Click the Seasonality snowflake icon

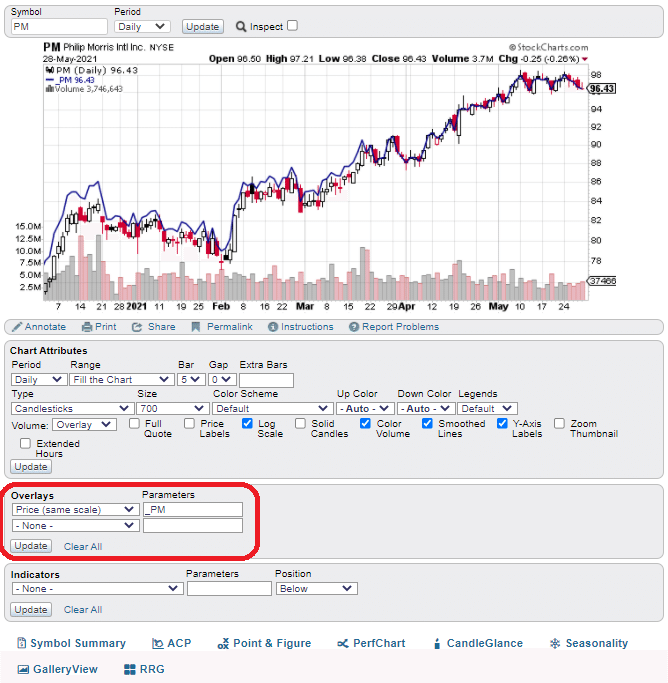555,643
